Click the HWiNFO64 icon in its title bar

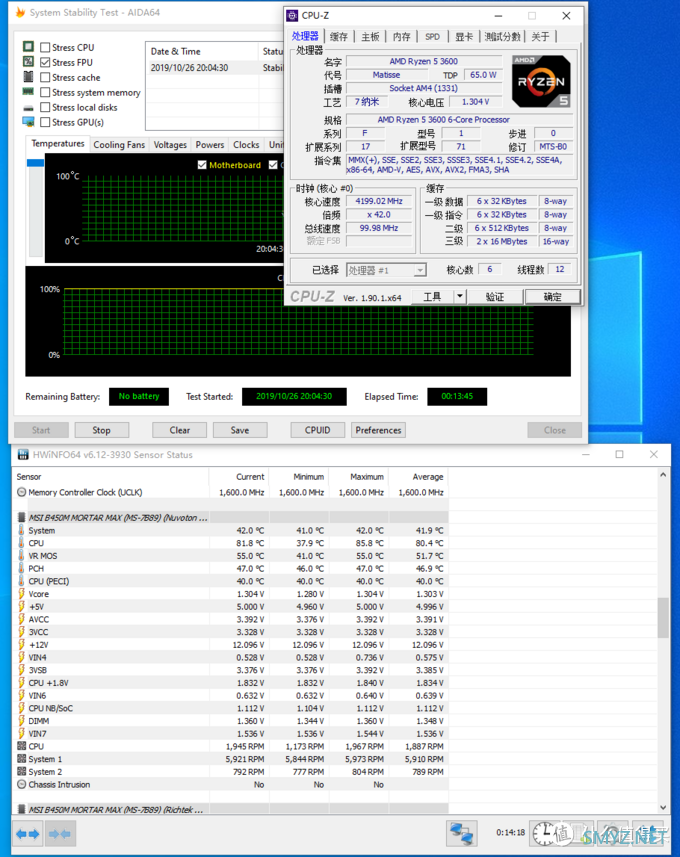click(x=23, y=454)
